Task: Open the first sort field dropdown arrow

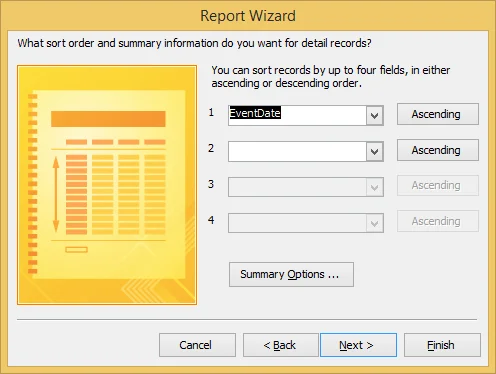Action: (375, 116)
